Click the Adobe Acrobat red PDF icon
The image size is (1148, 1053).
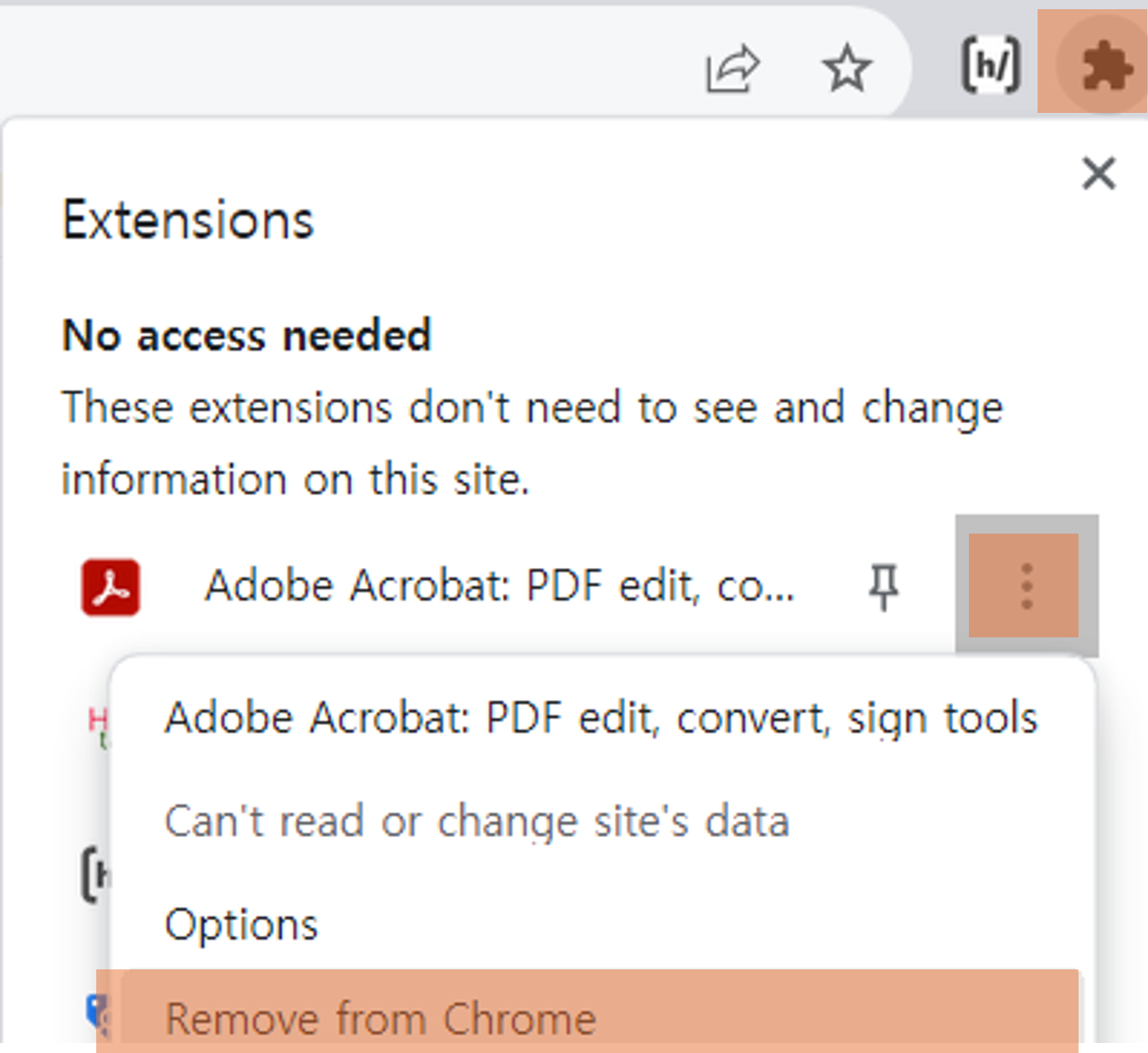pyautogui.click(x=111, y=586)
